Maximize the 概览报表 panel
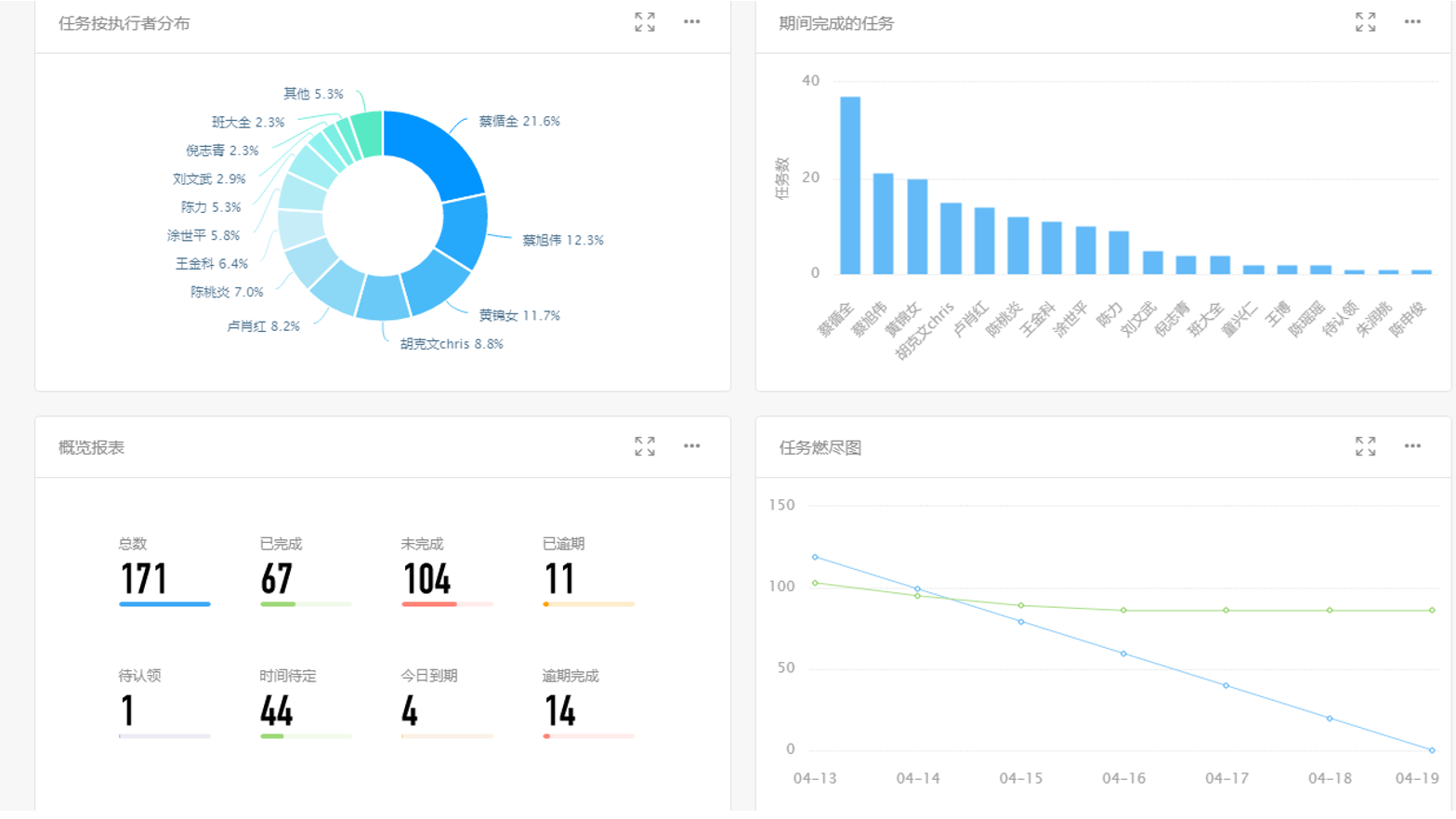 point(645,446)
